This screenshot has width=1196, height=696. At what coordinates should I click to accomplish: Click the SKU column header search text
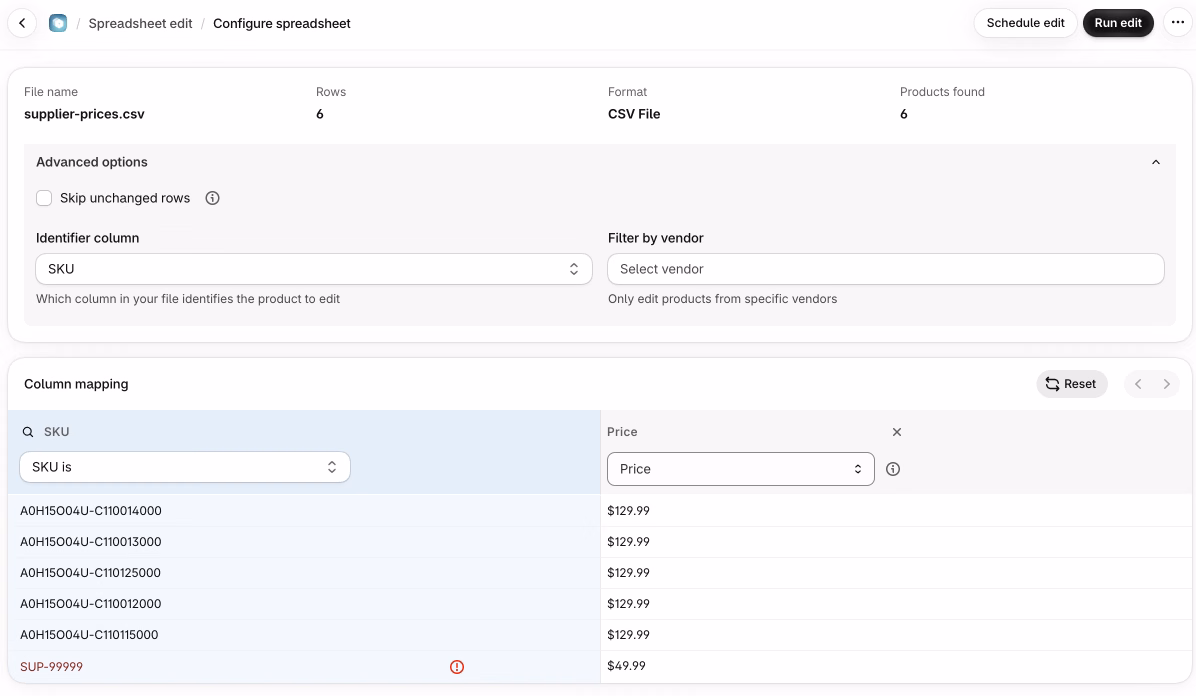56,432
